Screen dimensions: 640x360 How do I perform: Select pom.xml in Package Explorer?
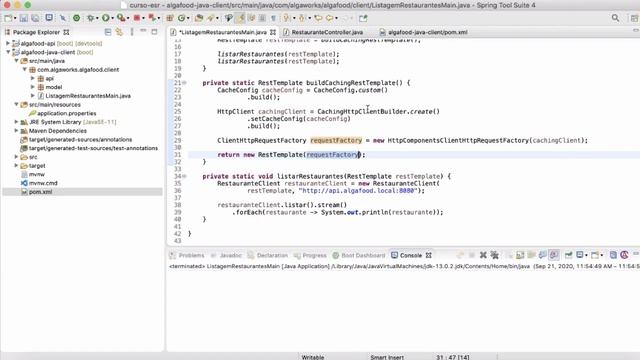(x=40, y=192)
